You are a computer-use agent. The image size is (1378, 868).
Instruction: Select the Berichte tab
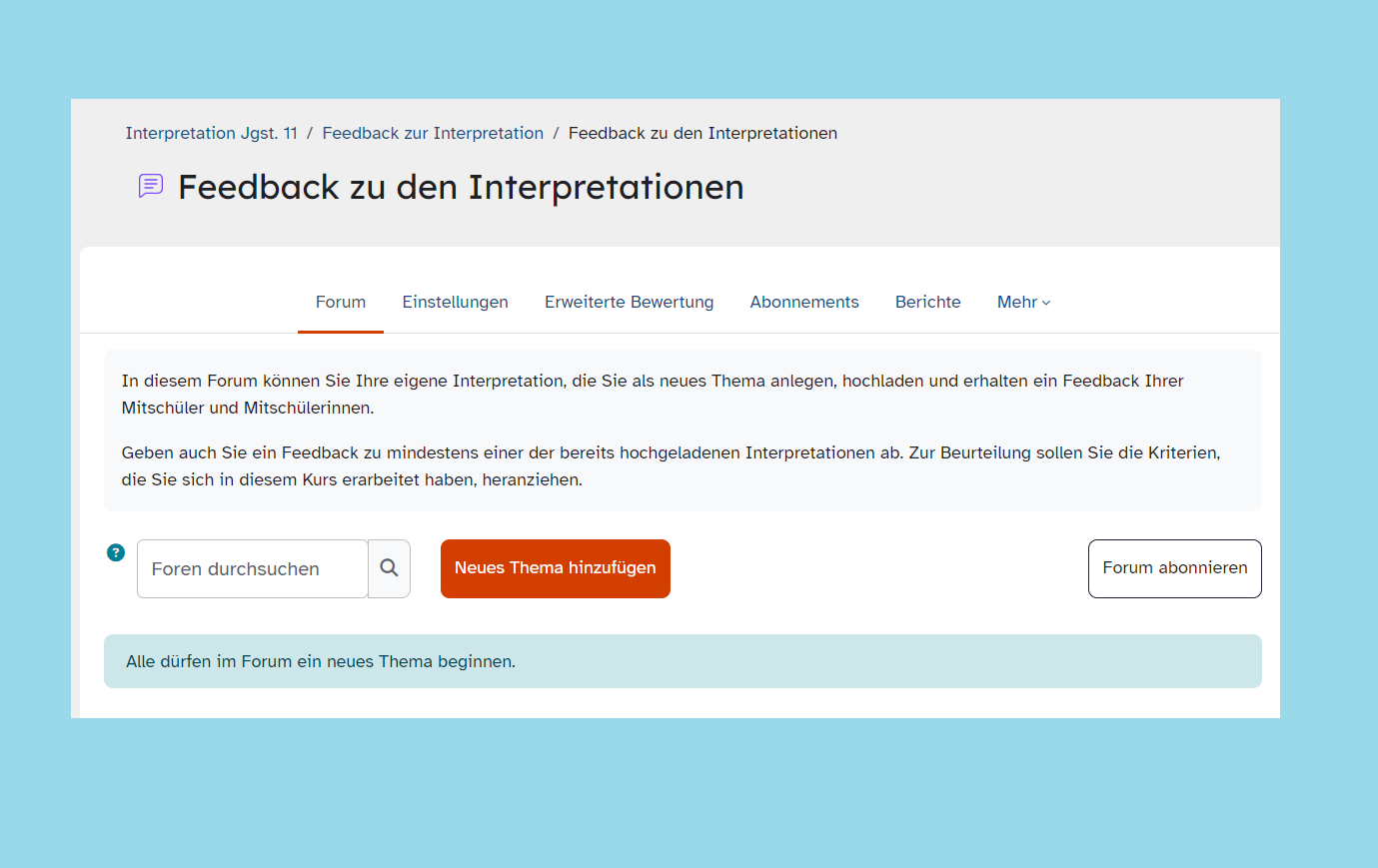tap(927, 302)
